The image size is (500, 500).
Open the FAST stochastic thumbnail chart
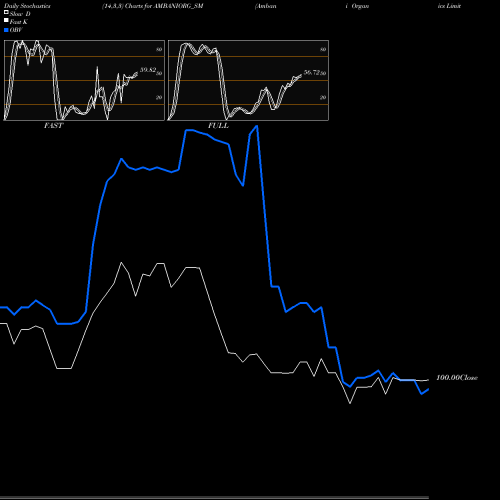click(x=84, y=80)
